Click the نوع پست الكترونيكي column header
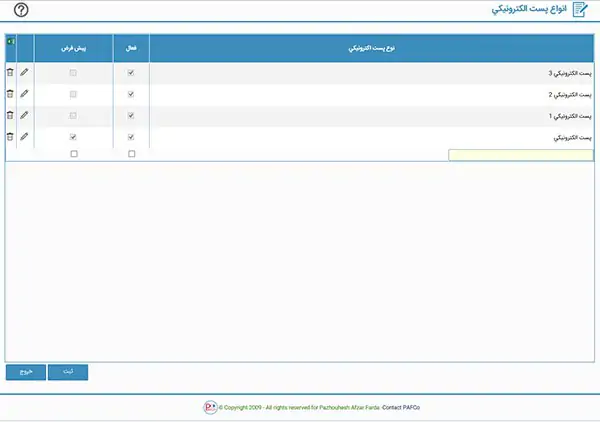 (x=372, y=48)
